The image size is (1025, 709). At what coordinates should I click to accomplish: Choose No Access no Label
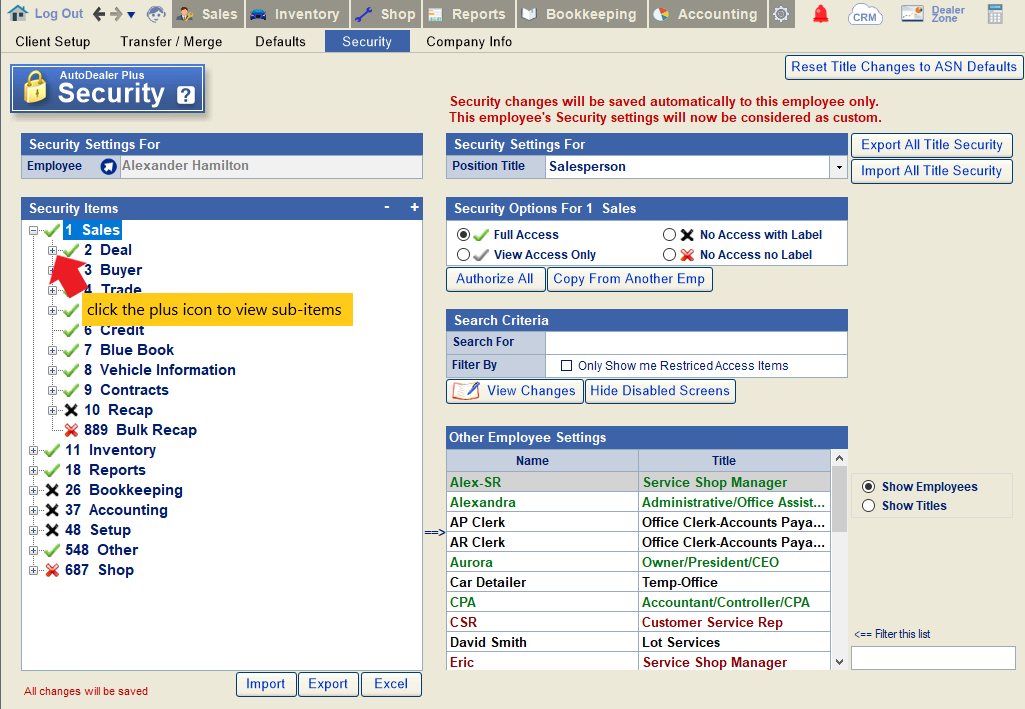[669, 255]
